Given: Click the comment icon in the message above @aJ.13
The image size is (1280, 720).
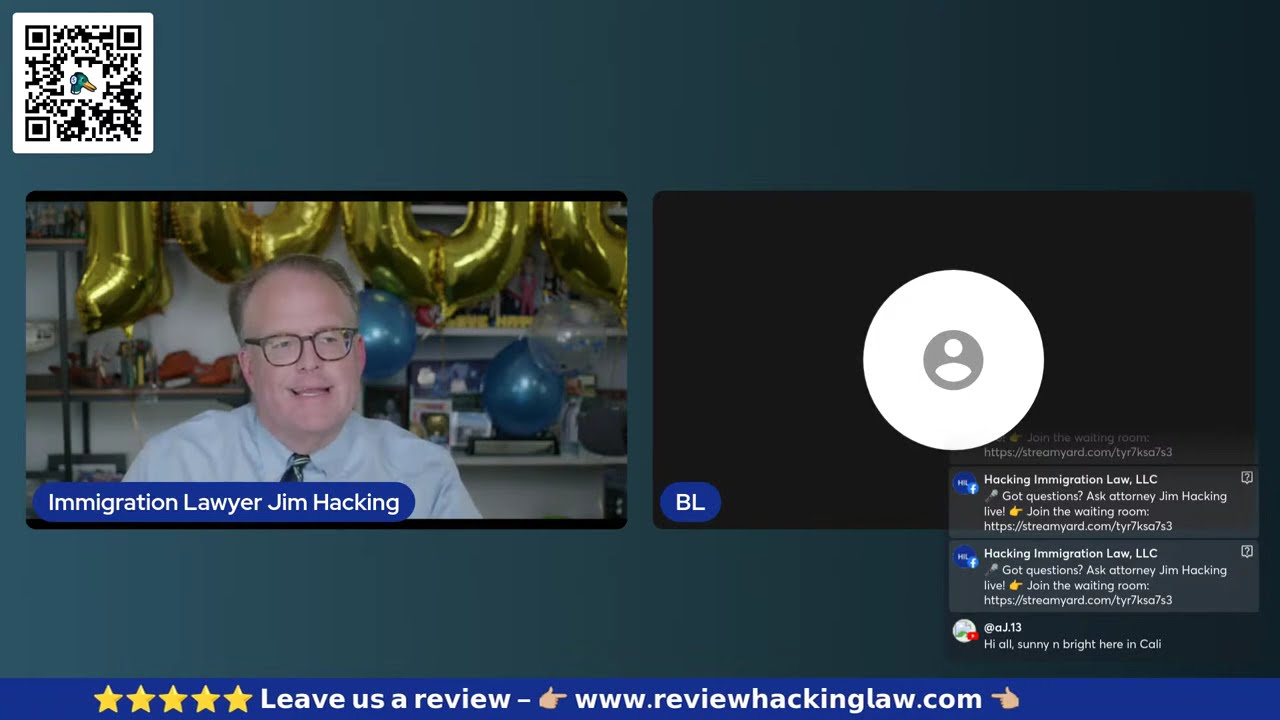Looking at the screenshot, I should point(1247,551).
